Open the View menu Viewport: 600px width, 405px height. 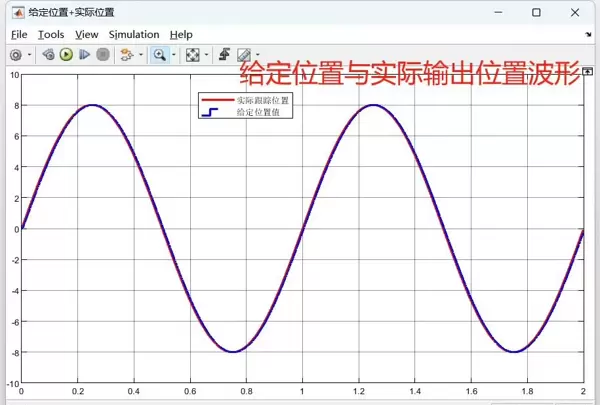click(x=86, y=34)
